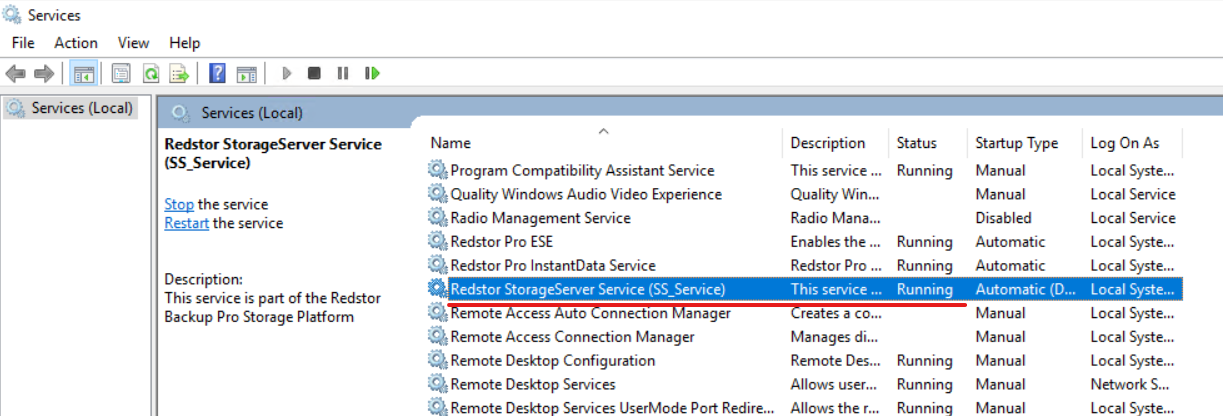Select Redstor StorageServer Service (SS_Service) name
The height and width of the screenshot is (416, 1223).
tap(588, 289)
